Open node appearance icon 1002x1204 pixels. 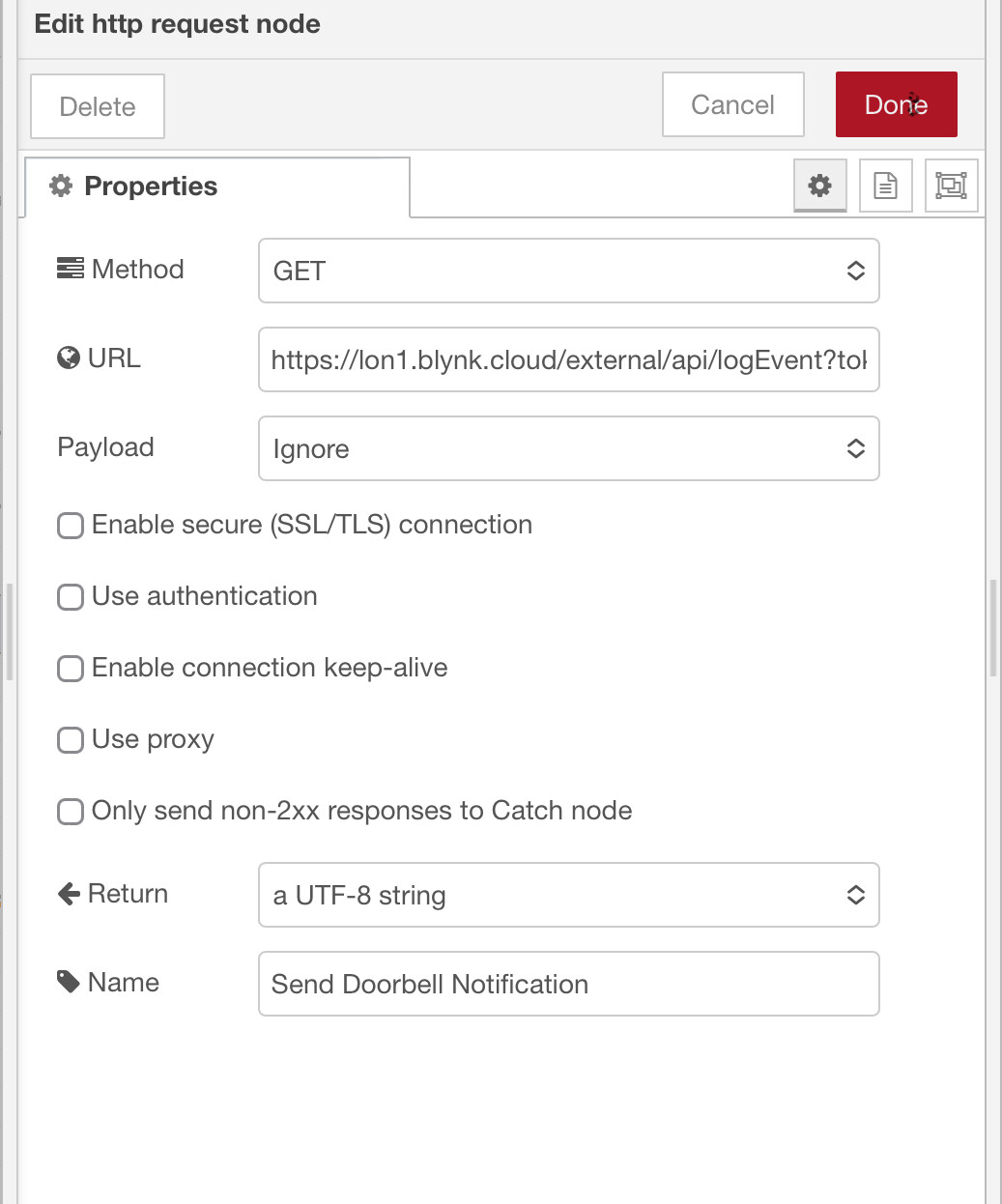coord(951,186)
